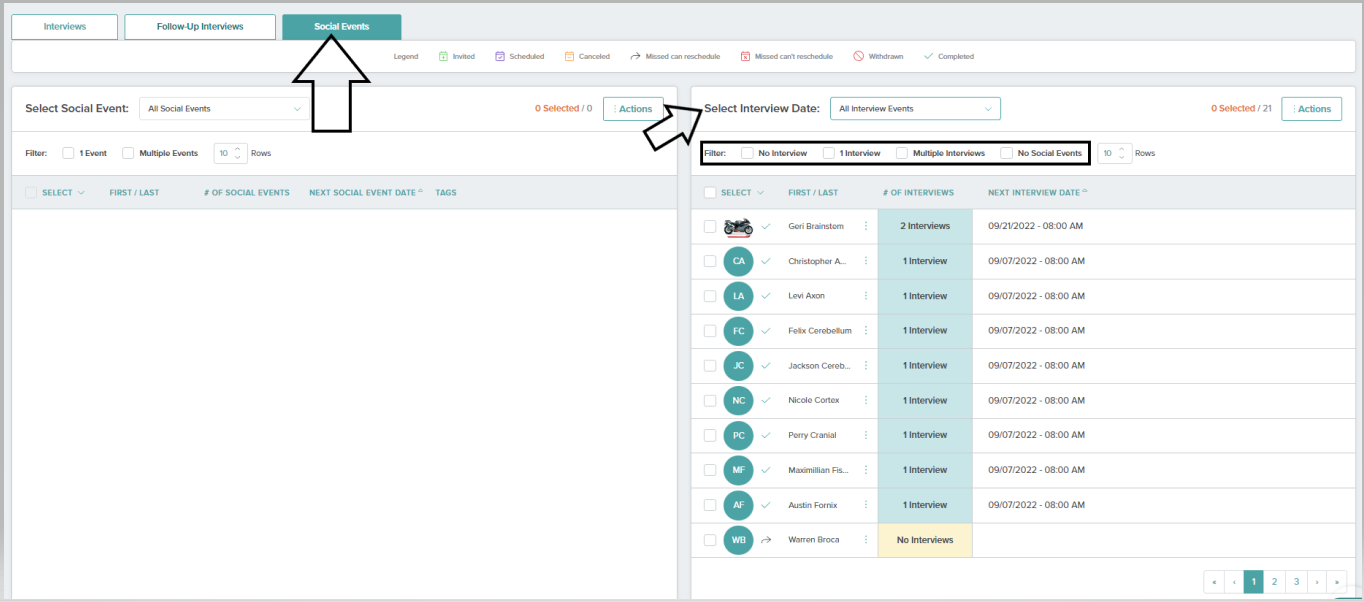Open three-dot menu for Maximillian Fis...

click(x=866, y=470)
